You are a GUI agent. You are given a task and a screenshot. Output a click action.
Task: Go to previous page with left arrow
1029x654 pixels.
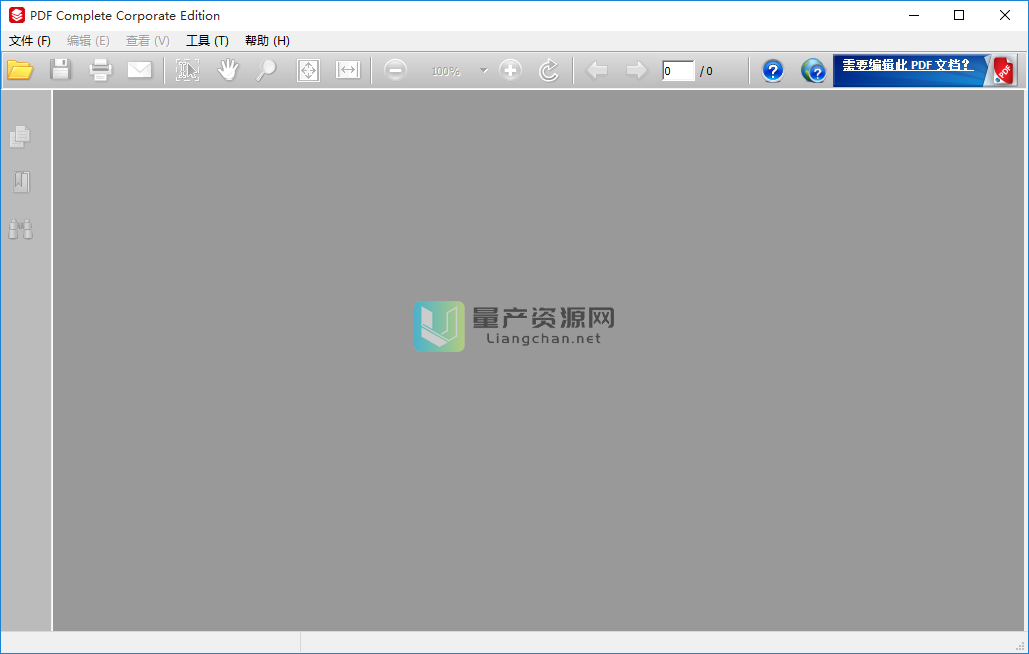tap(597, 70)
